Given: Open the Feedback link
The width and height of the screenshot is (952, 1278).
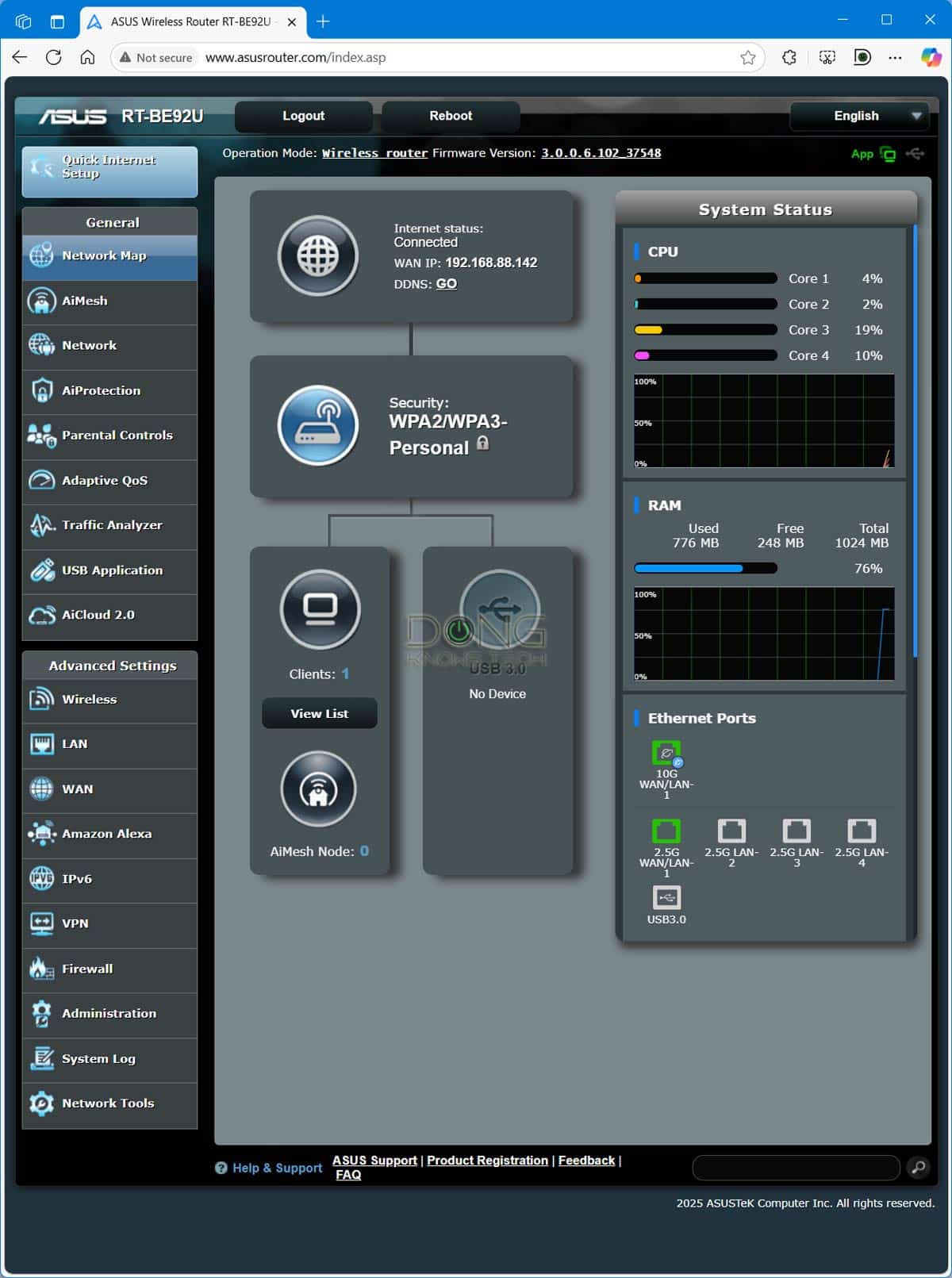Looking at the screenshot, I should click(586, 1161).
